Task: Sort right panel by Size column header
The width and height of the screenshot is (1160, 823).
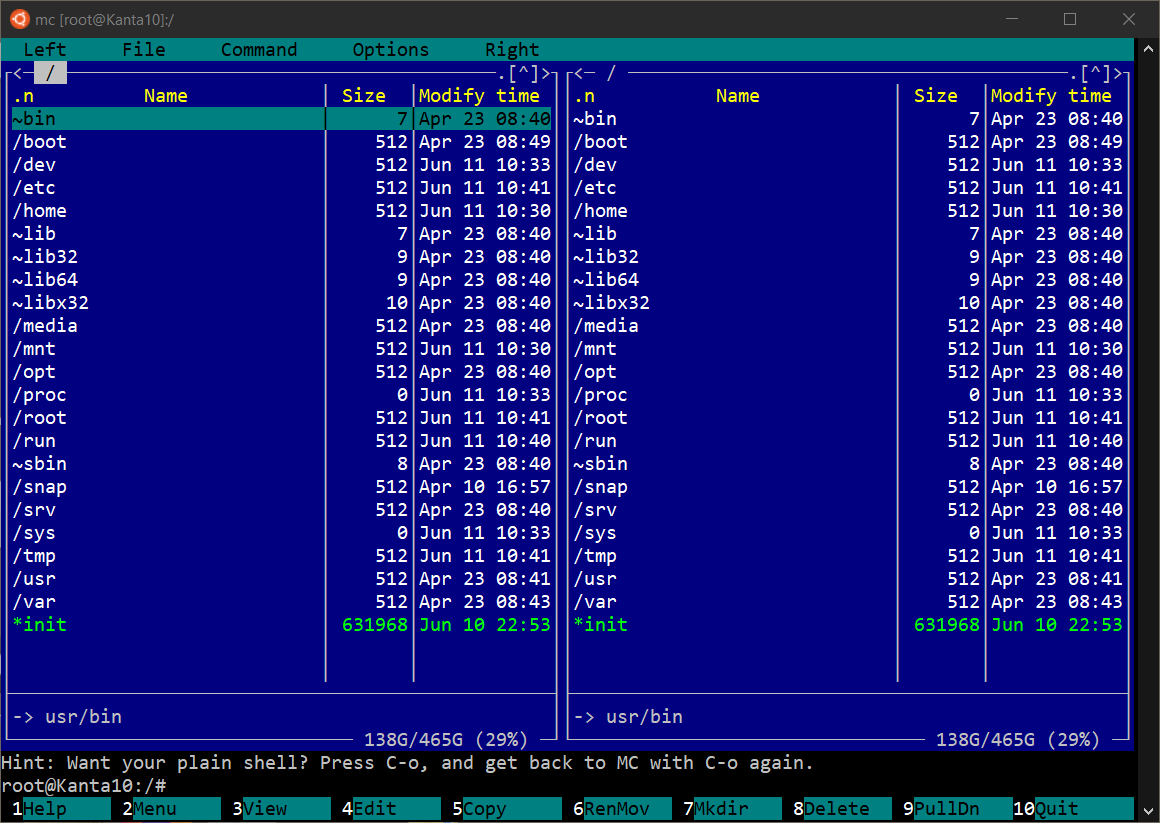Action: tap(935, 96)
